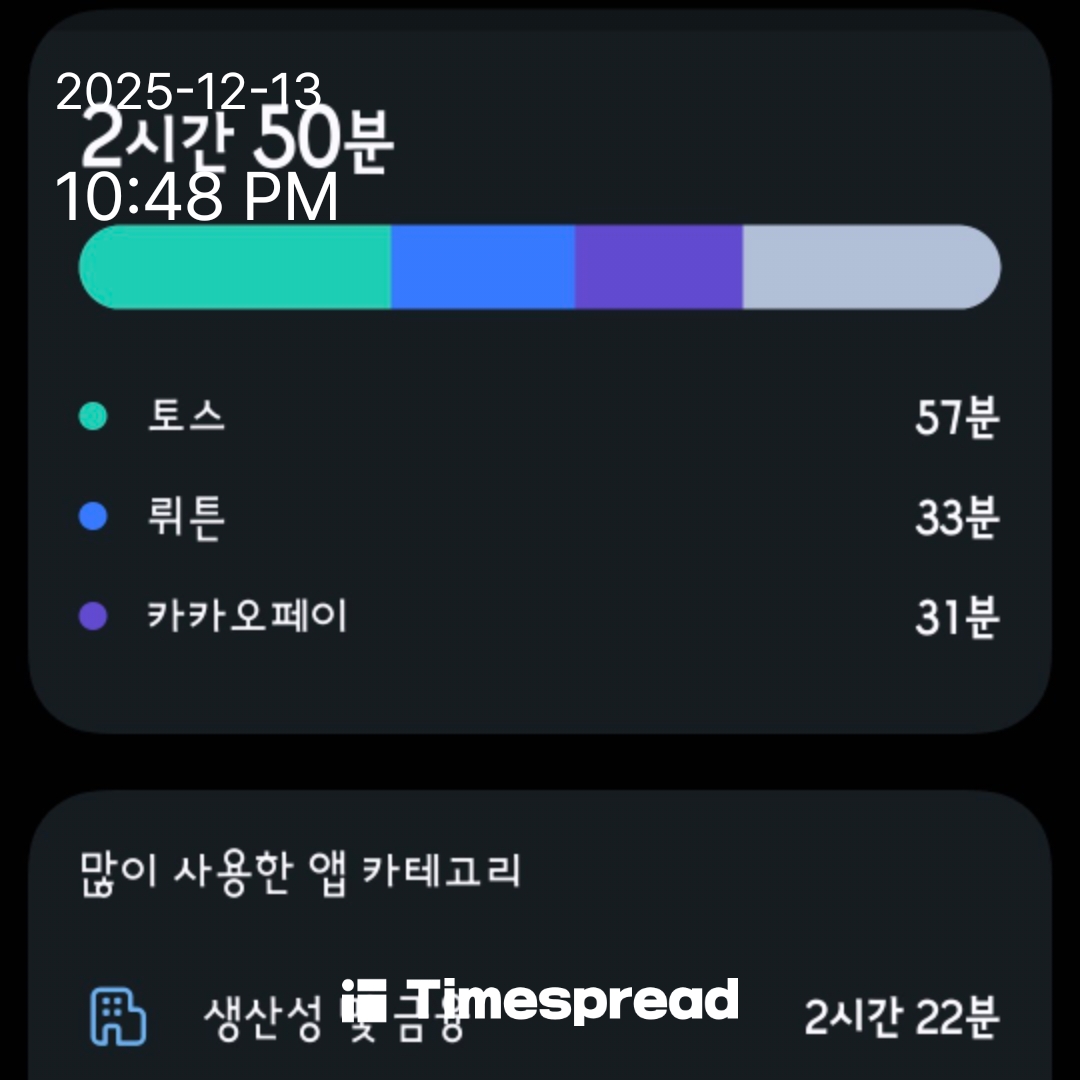Click the gray remaining segment of usage bar
The width and height of the screenshot is (1080, 1080).
pos(870,267)
